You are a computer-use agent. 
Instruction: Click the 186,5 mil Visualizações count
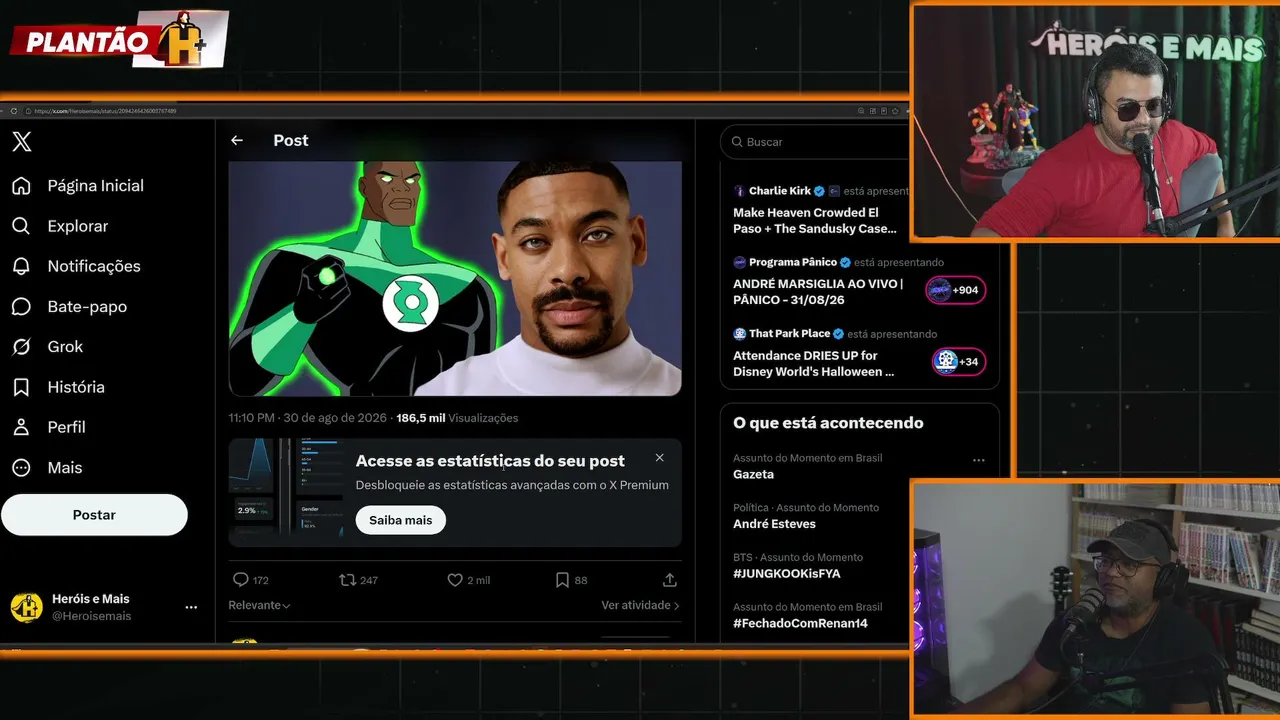(x=457, y=418)
